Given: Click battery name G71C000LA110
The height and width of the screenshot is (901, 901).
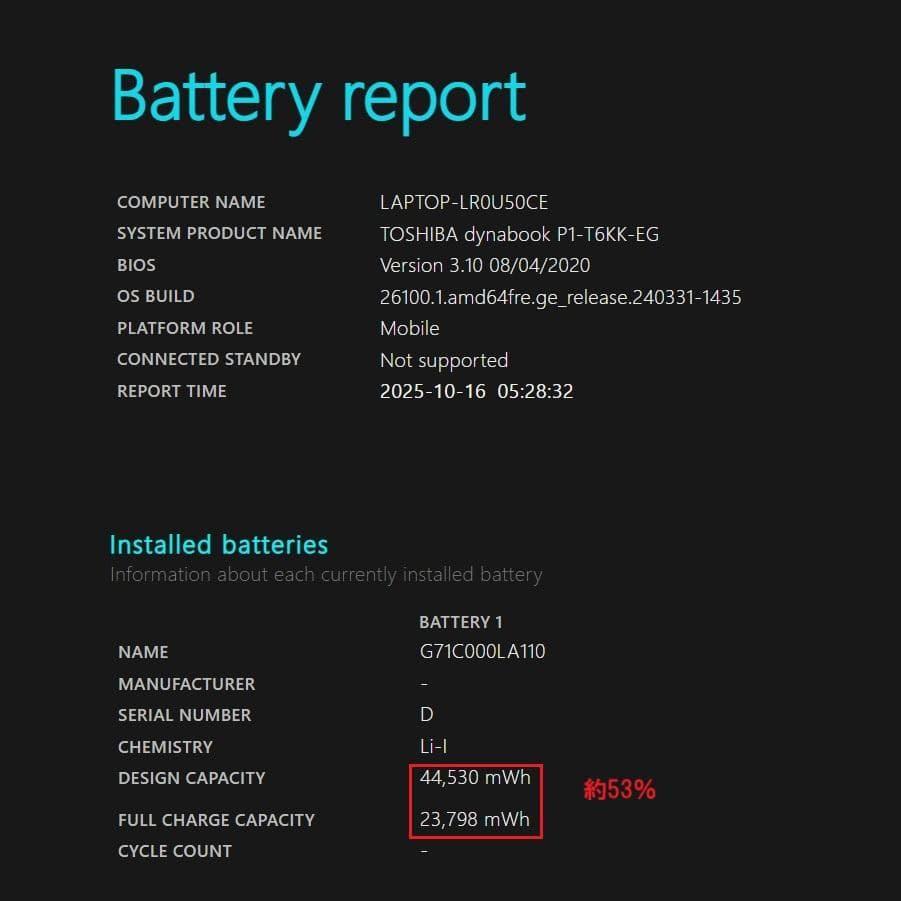Looking at the screenshot, I should 482,652.
